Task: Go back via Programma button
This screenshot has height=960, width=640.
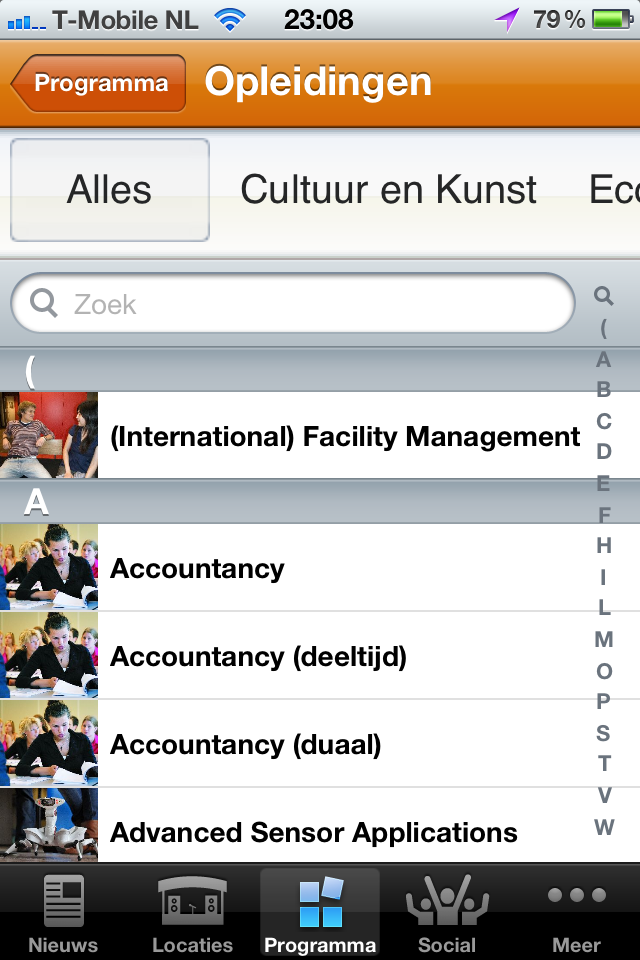Action: point(99,83)
